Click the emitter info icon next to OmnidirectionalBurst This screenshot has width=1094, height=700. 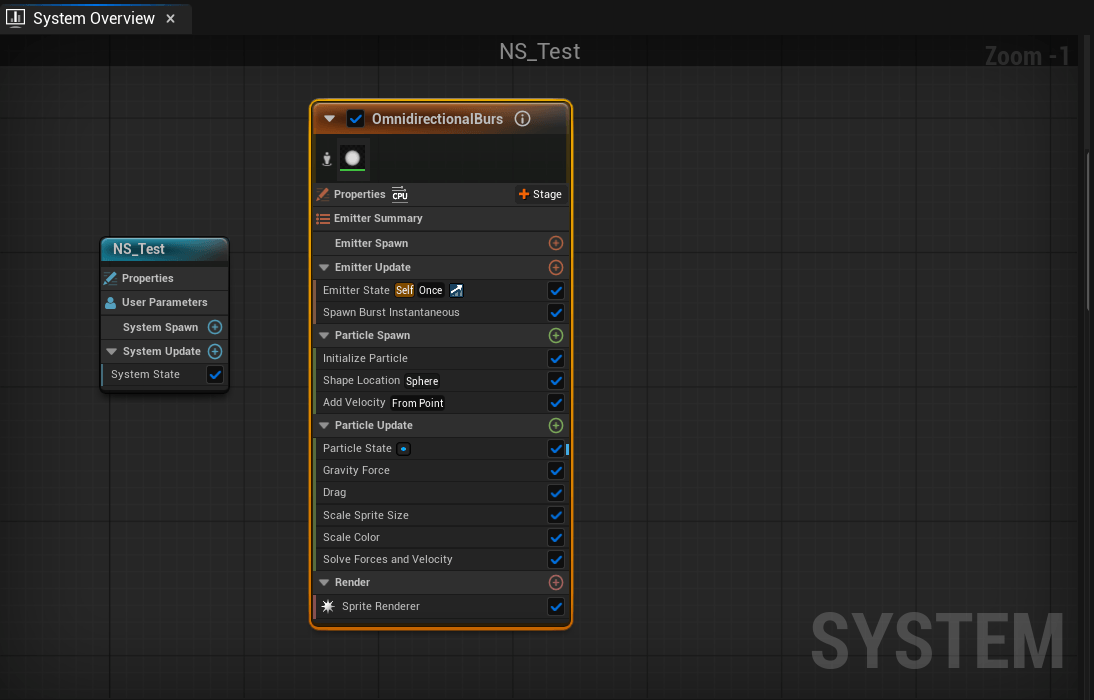(x=523, y=119)
